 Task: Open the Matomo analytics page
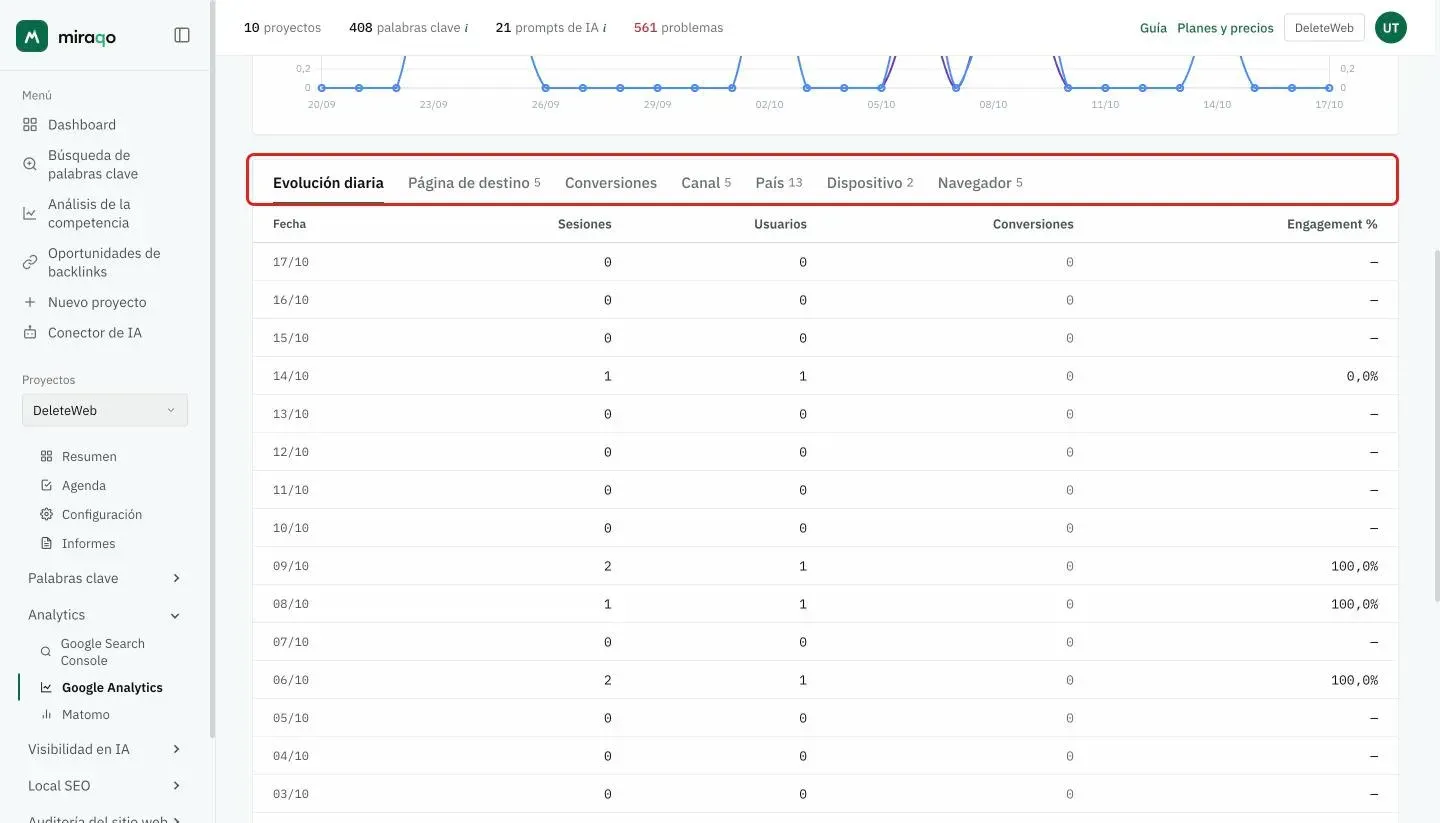click(86, 714)
